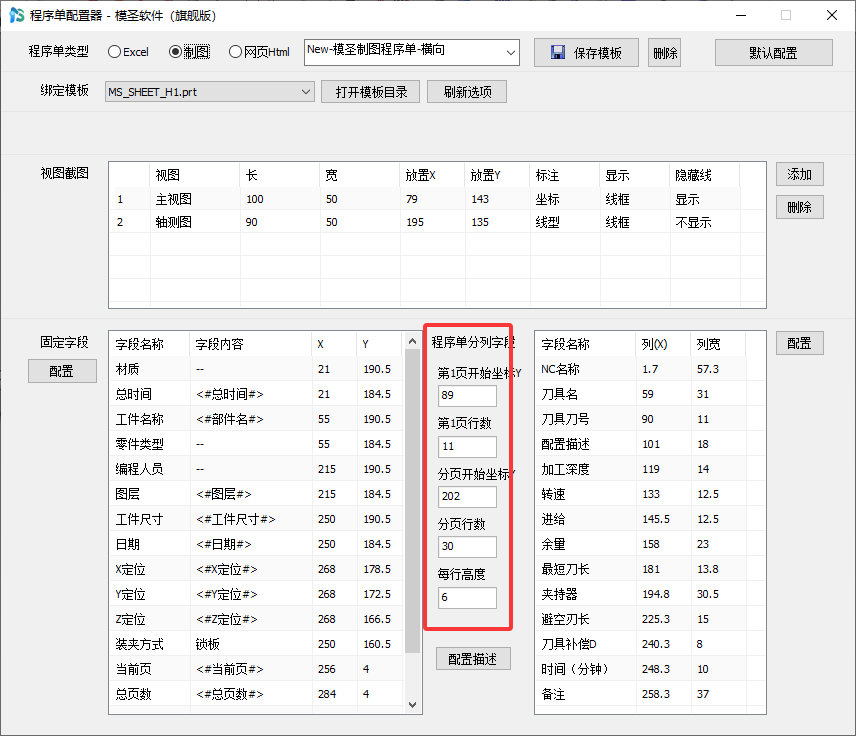The height and width of the screenshot is (736, 856).
Task: Select the 材质 fixed field row
Action: pos(257,369)
